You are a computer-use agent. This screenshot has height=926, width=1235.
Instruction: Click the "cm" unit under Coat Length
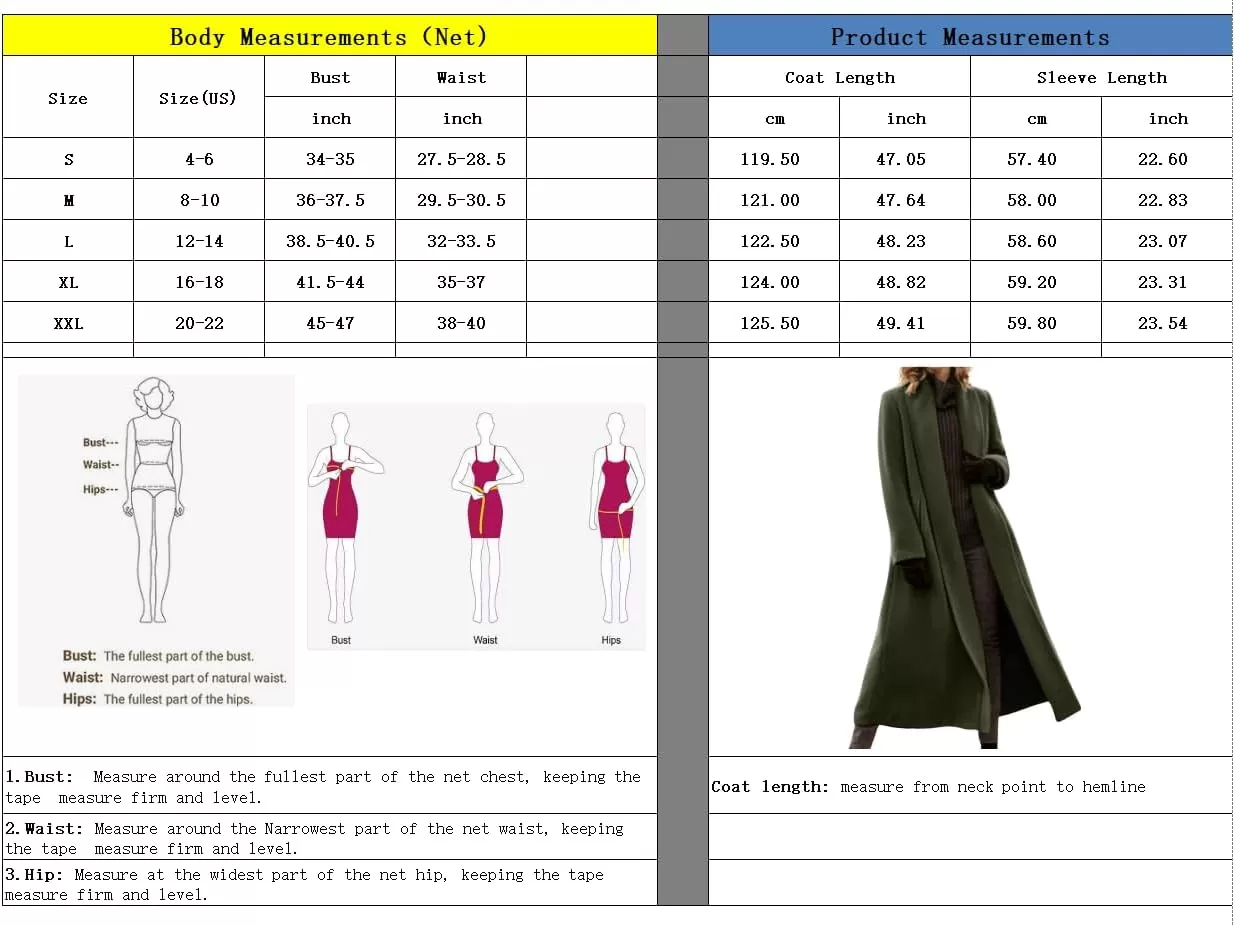pyautogui.click(x=774, y=118)
